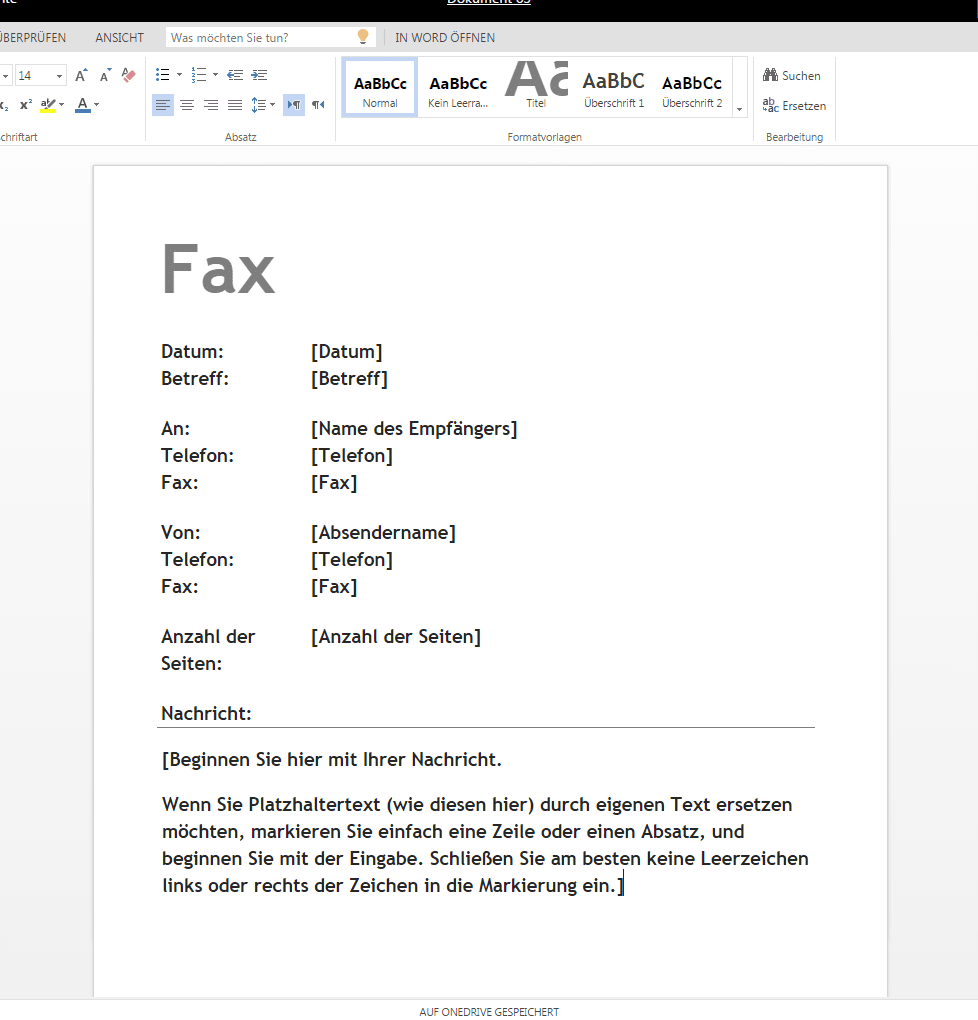This screenshot has height=1020, width=978.
Task: Open the ÜBERPRÜFEN ribbon tab
Action: tap(33, 38)
